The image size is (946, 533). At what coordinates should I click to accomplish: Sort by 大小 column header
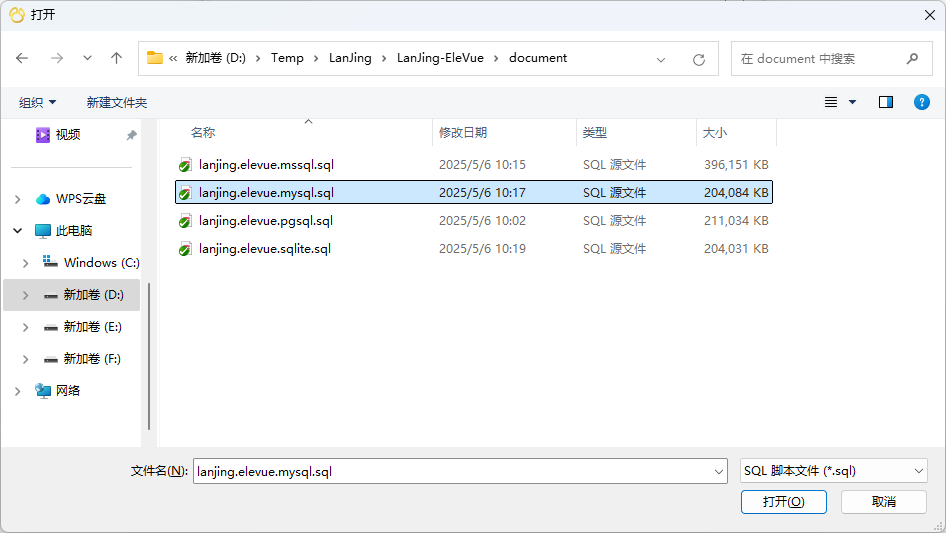pos(715,132)
